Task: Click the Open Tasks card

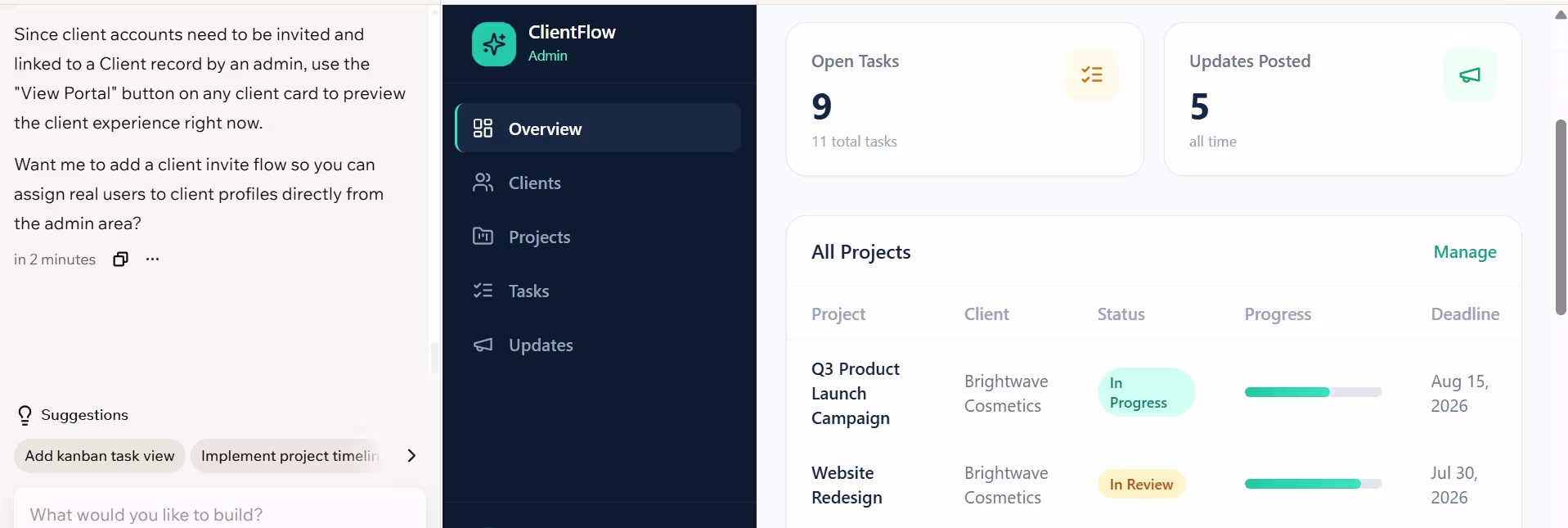Action: (965, 99)
